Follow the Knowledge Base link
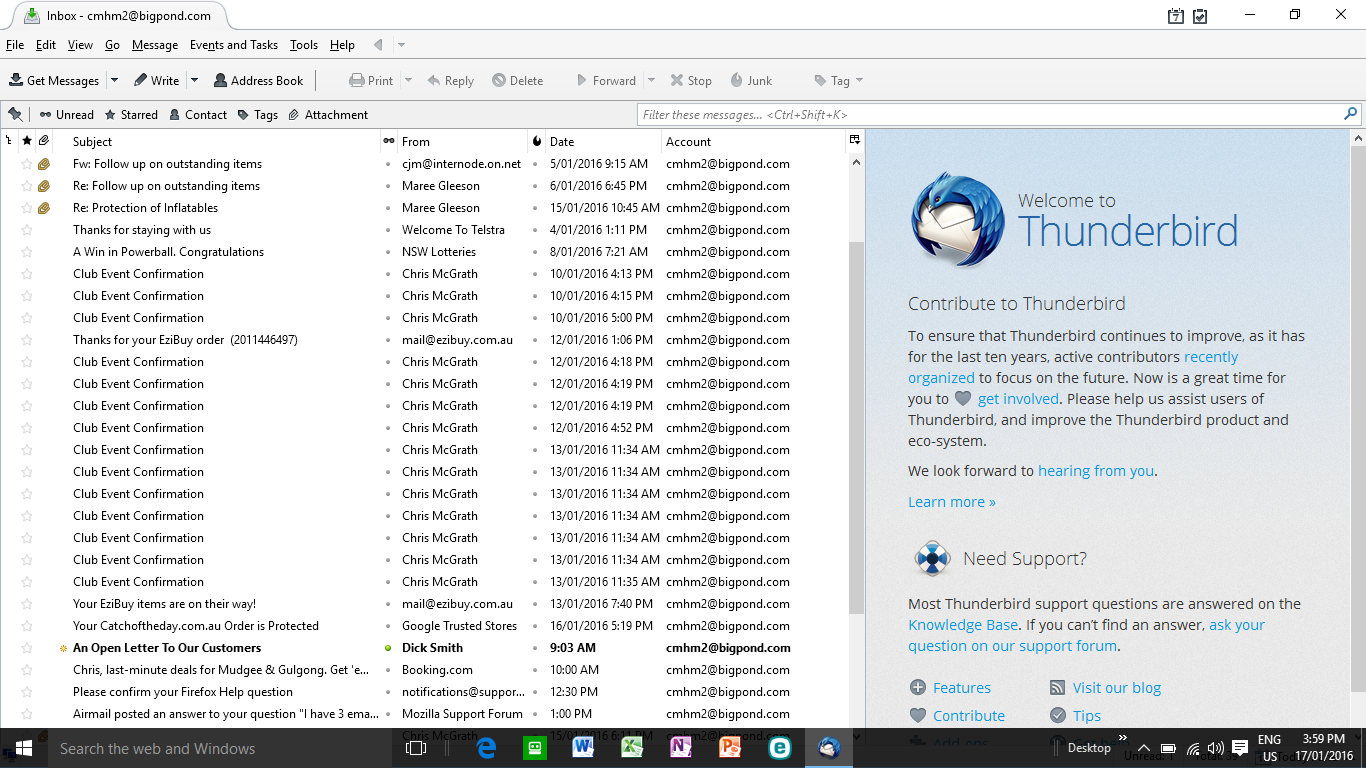The width and height of the screenshot is (1366, 768). click(962, 625)
